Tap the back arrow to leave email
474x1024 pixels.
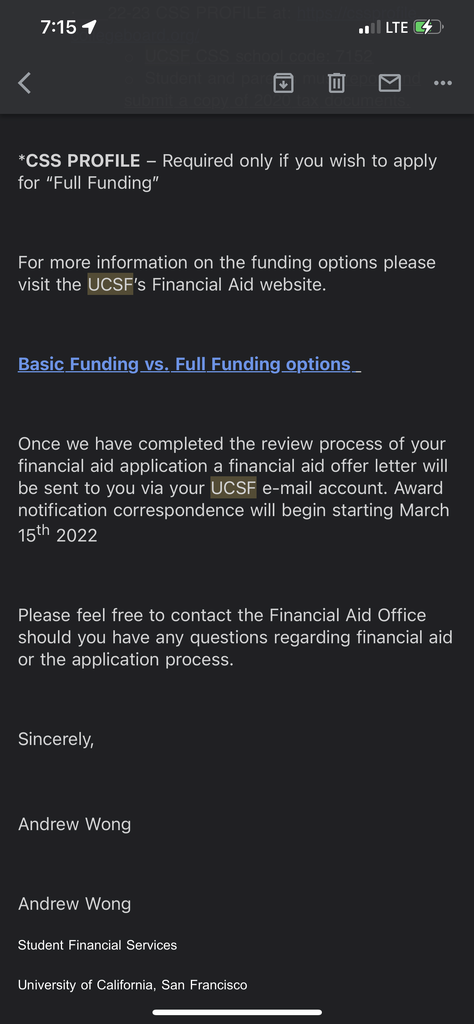click(x=25, y=83)
